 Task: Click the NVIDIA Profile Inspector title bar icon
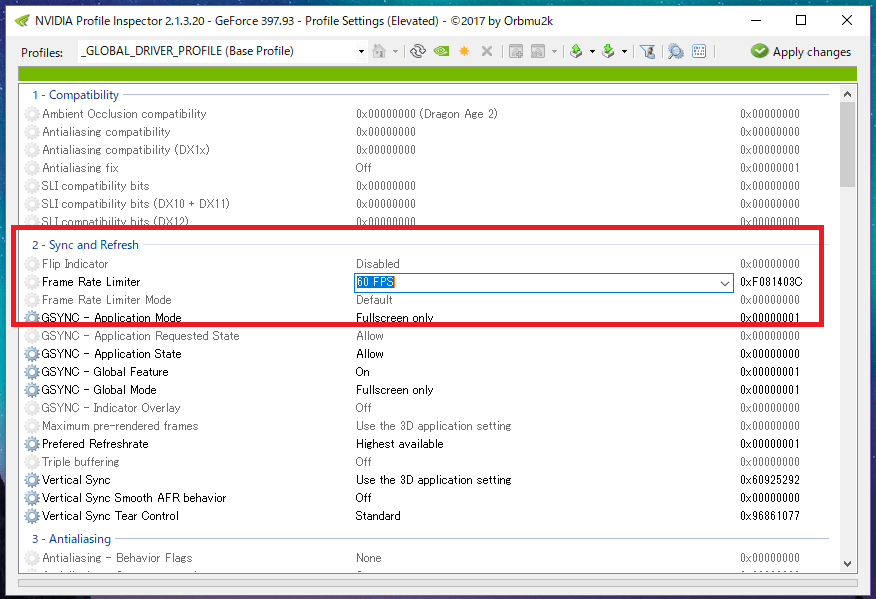click(x=22, y=21)
